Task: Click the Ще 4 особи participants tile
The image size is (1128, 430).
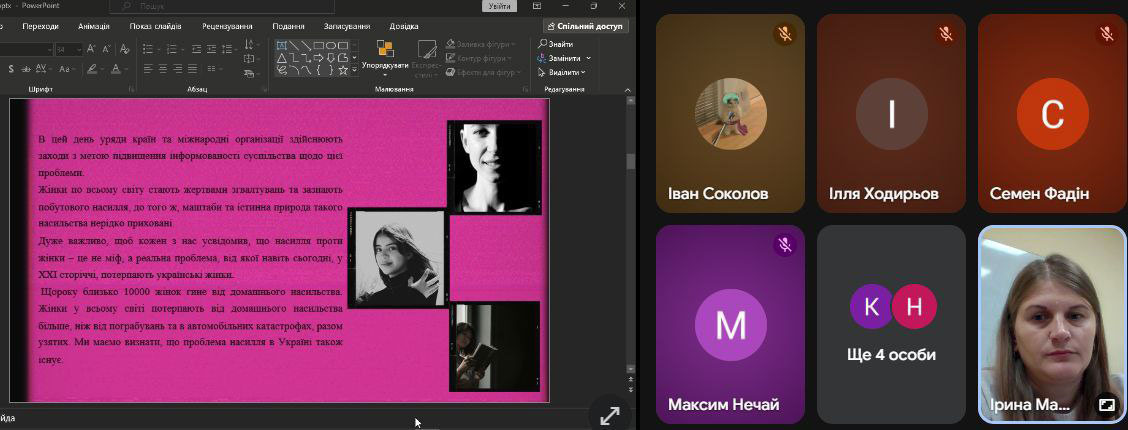Action: point(891,324)
